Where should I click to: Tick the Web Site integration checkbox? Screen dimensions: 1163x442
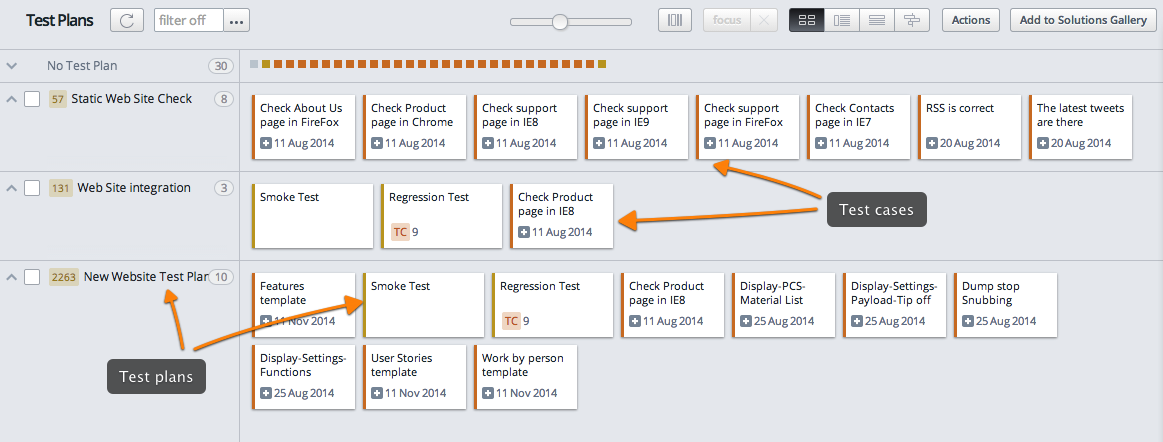[x=32, y=188]
